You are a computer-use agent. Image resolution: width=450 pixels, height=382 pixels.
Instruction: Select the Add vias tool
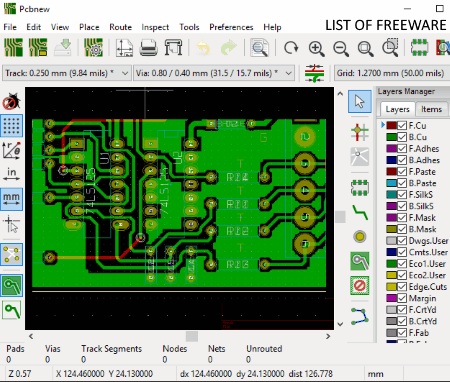coord(360,237)
